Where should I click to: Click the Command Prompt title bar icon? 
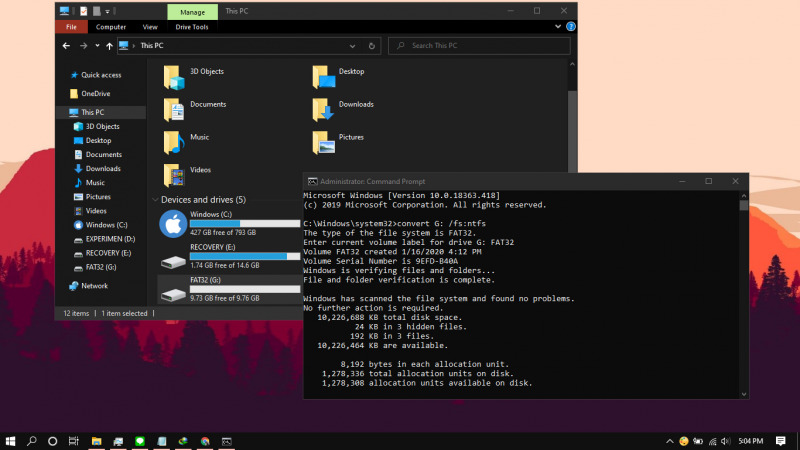(x=312, y=182)
